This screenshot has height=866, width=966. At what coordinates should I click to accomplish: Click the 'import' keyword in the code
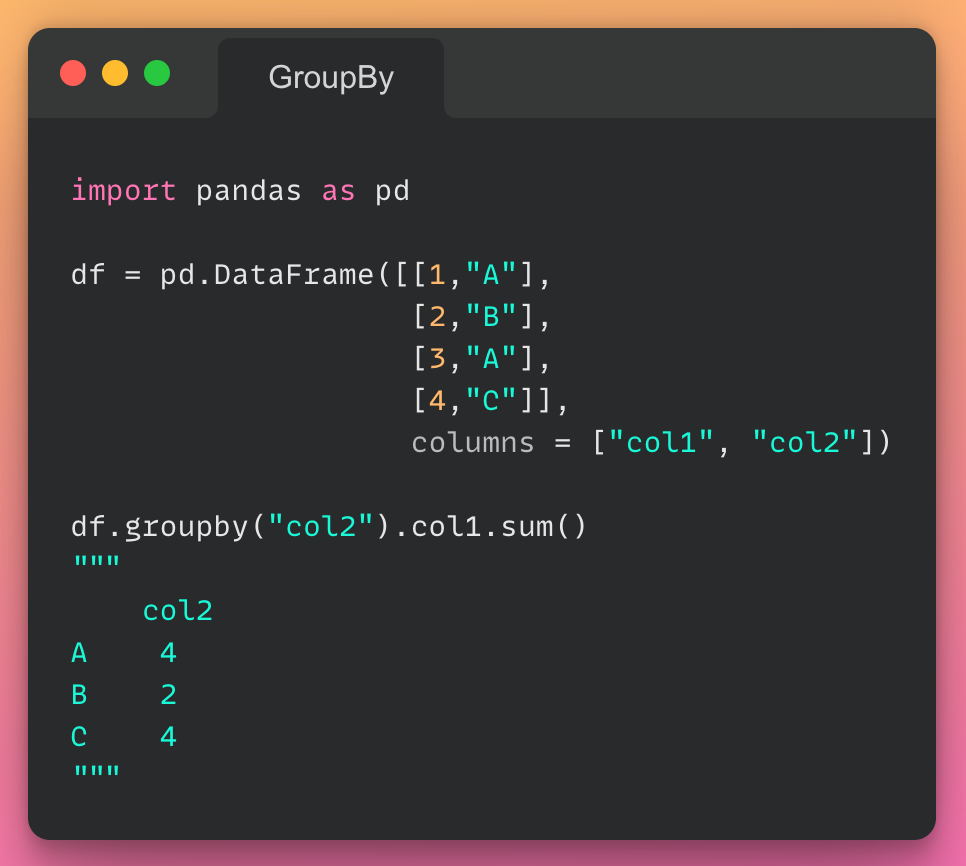124,190
